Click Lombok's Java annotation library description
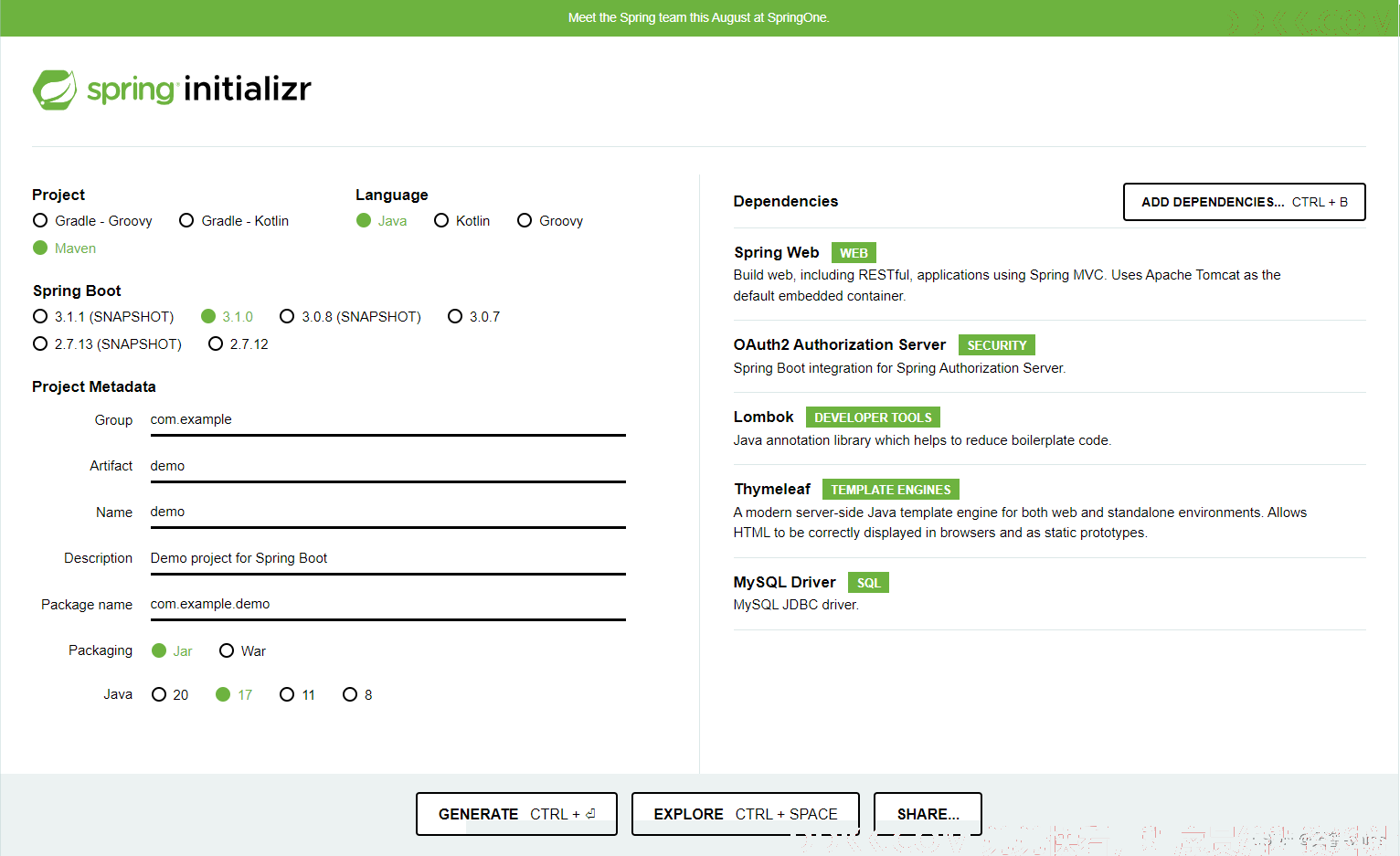 click(922, 440)
